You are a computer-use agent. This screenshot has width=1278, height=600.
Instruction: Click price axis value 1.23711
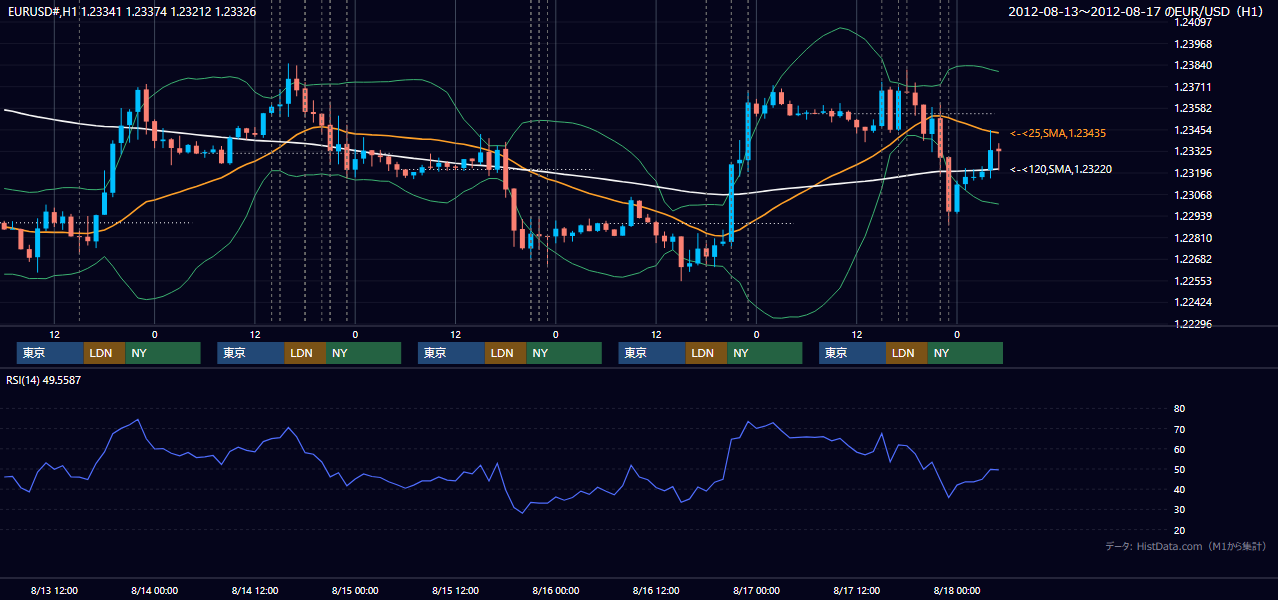pyautogui.click(x=1193, y=87)
